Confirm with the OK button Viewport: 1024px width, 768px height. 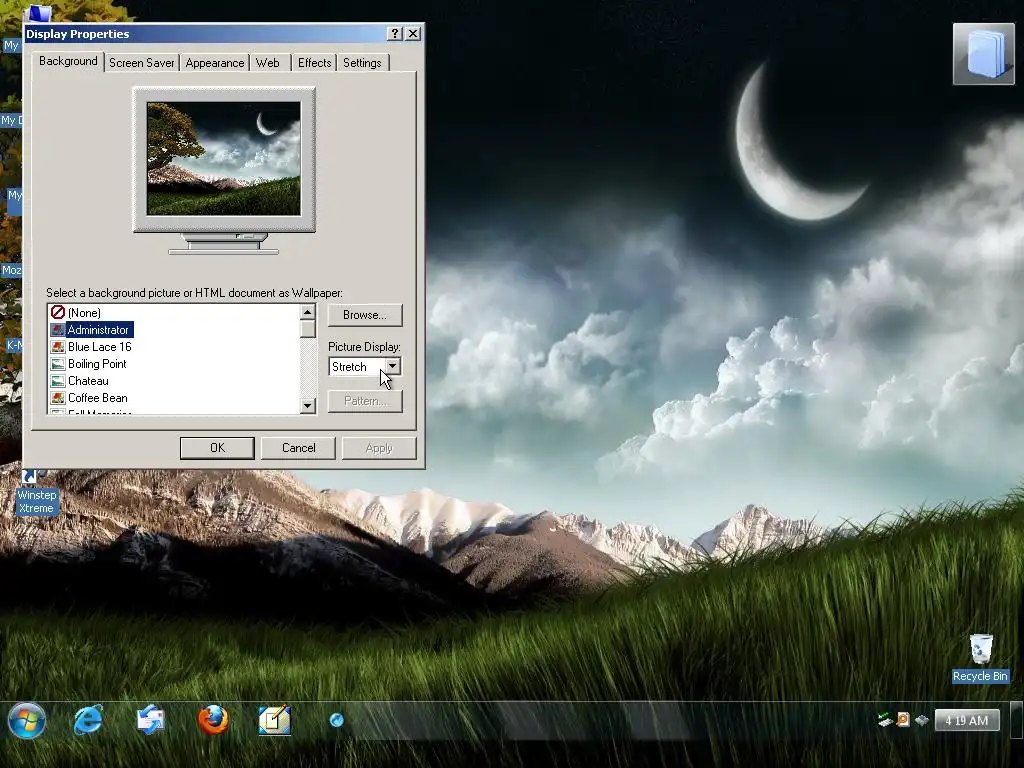(217, 448)
